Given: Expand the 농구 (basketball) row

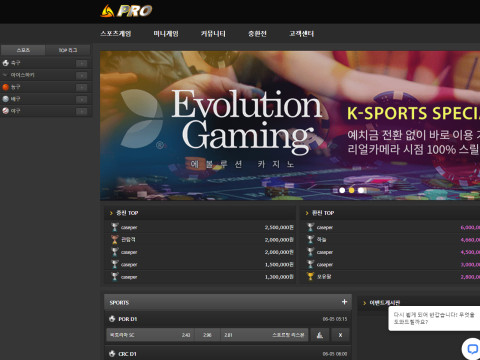Looking at the screenshot, I should 81,88.
